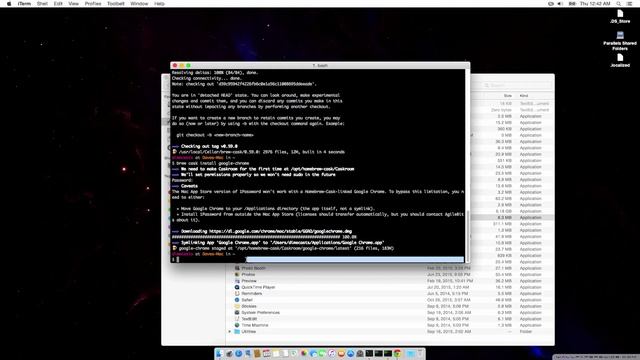Viewport: 640px width, 360px height.
Task: Click the Parallels Shared Folders desktop icon
Action: pyautogui.click(x=620, y=36)
